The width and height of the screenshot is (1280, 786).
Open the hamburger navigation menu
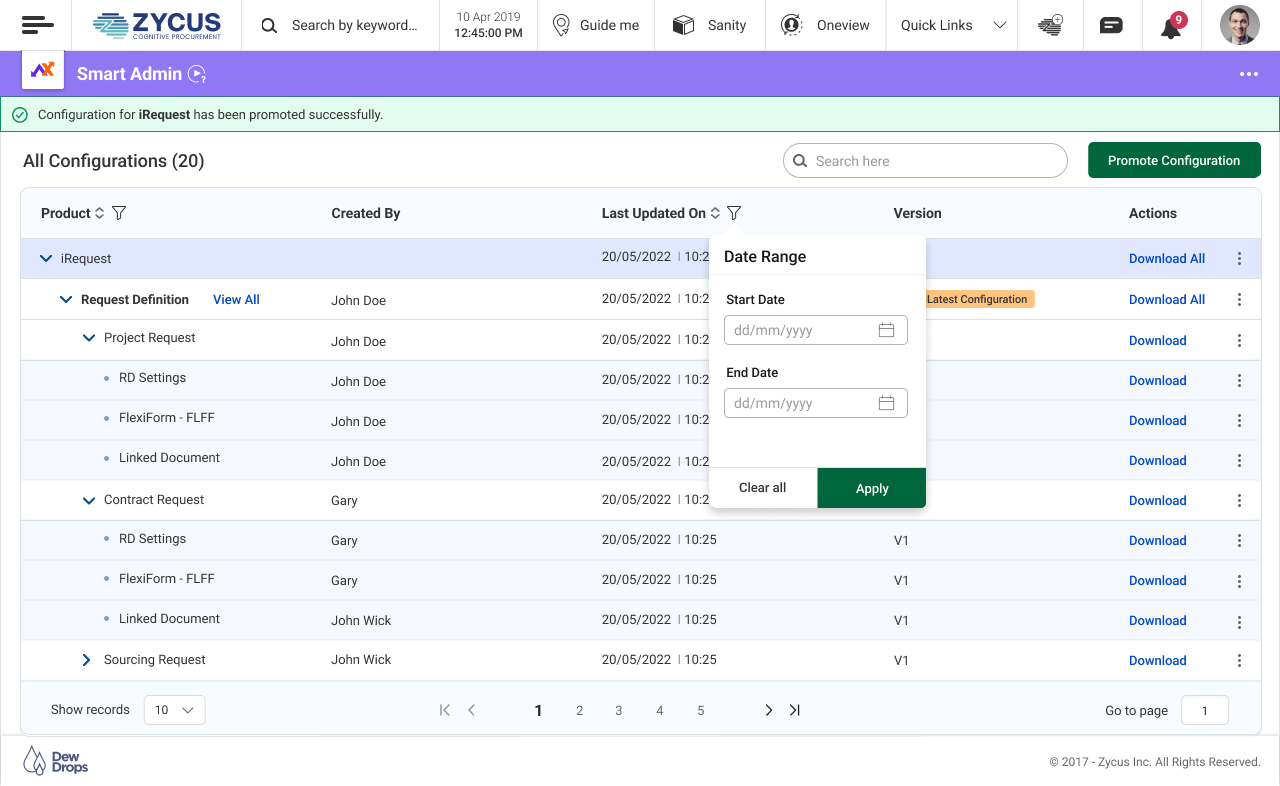[38, 25]
